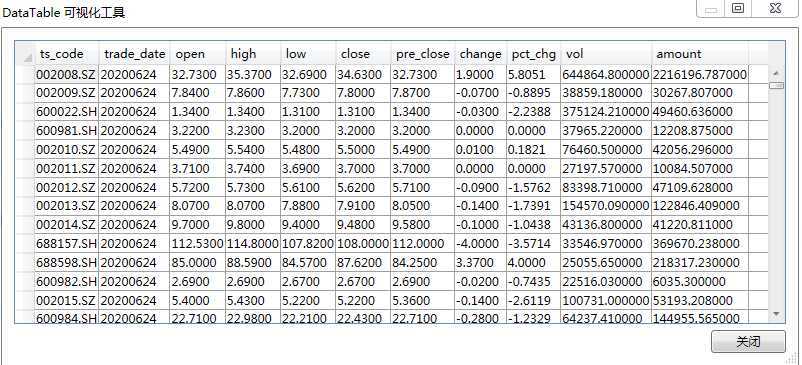Select amount value 47109.628000

pyautogui.click(x=700, y=187)
